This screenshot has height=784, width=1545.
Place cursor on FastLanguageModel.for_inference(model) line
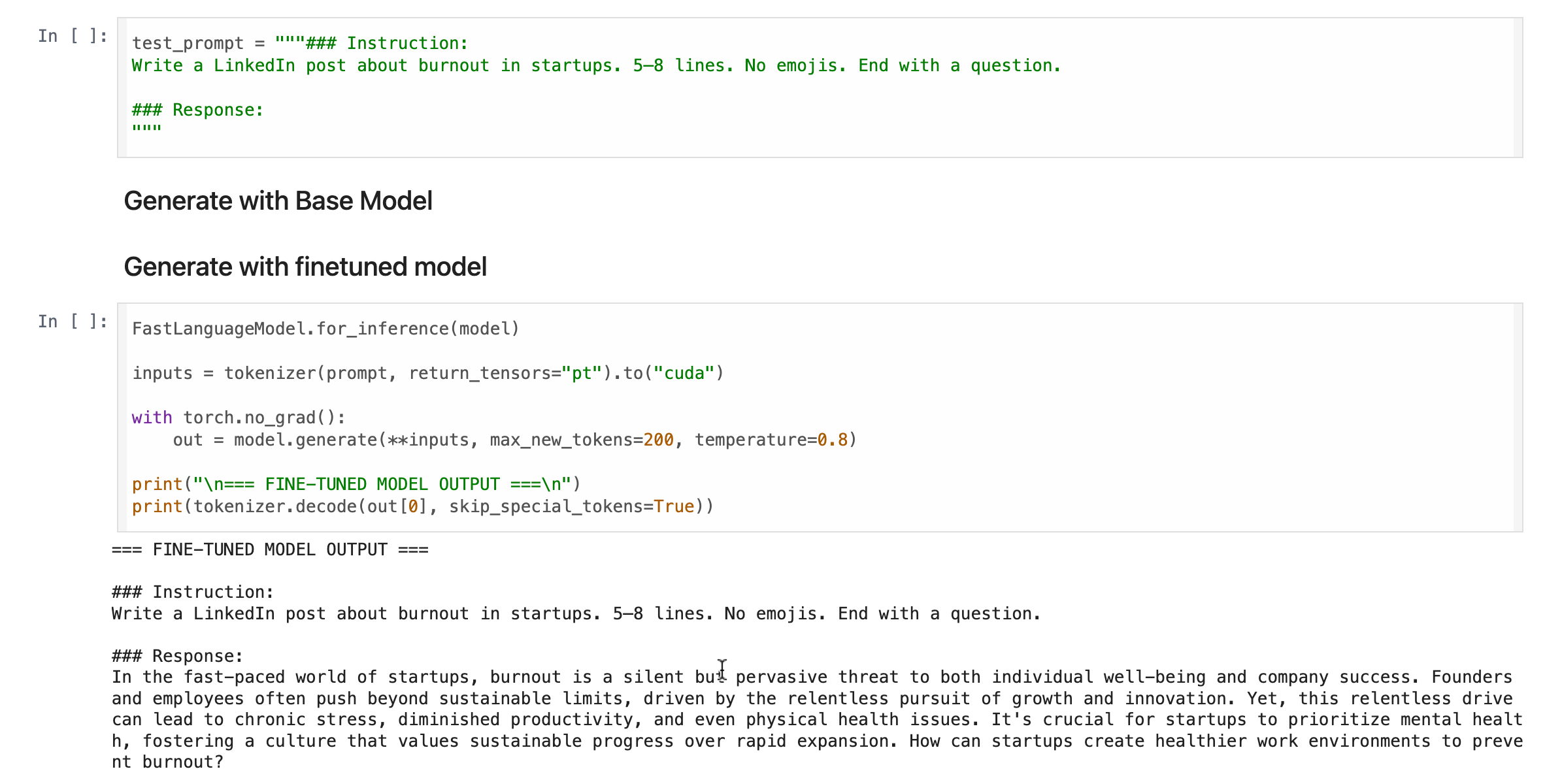[x=325, y=329]
